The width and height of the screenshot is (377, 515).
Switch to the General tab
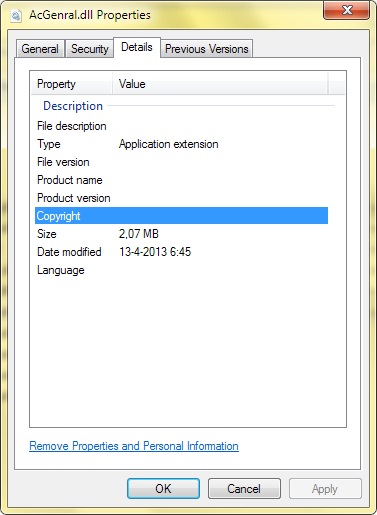pyautogui.click(x=40, y=49)
